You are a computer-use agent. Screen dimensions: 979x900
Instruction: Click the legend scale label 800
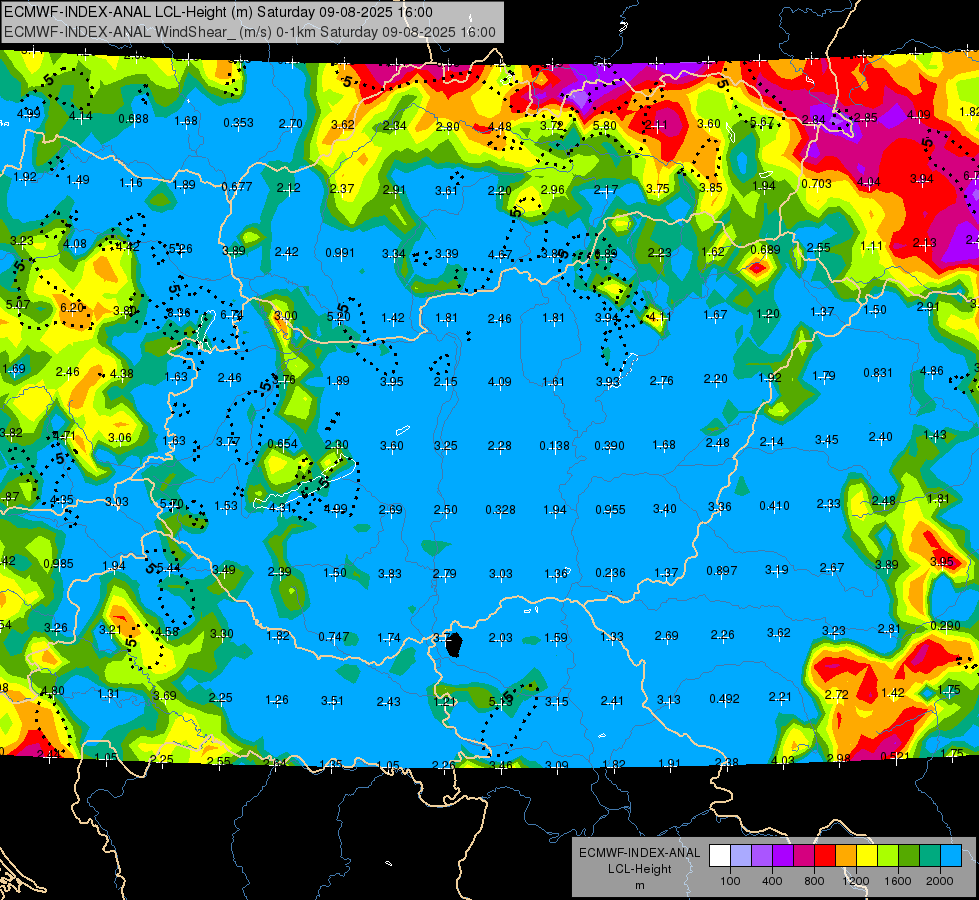tap(814, 881)
